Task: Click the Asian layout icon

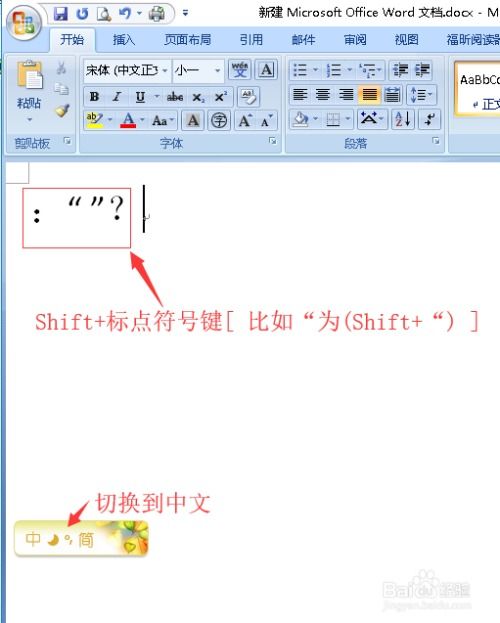Action: click(369, 119)
